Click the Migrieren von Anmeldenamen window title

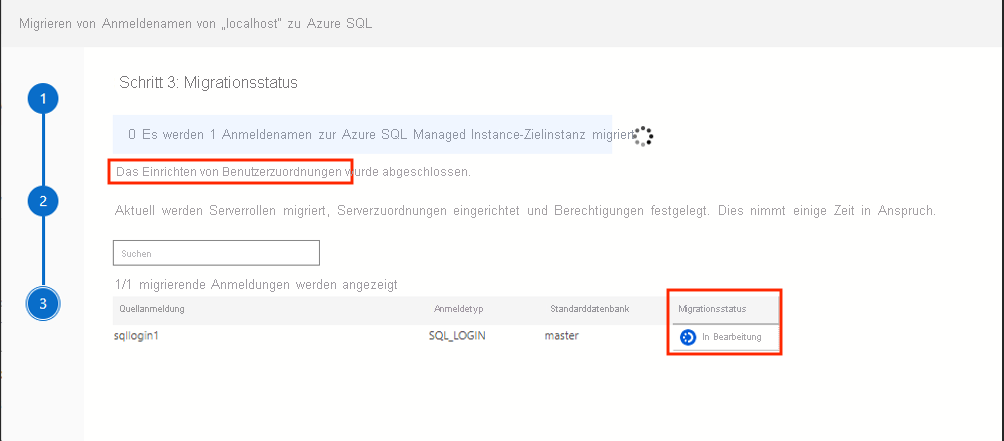tap(195, 24)
